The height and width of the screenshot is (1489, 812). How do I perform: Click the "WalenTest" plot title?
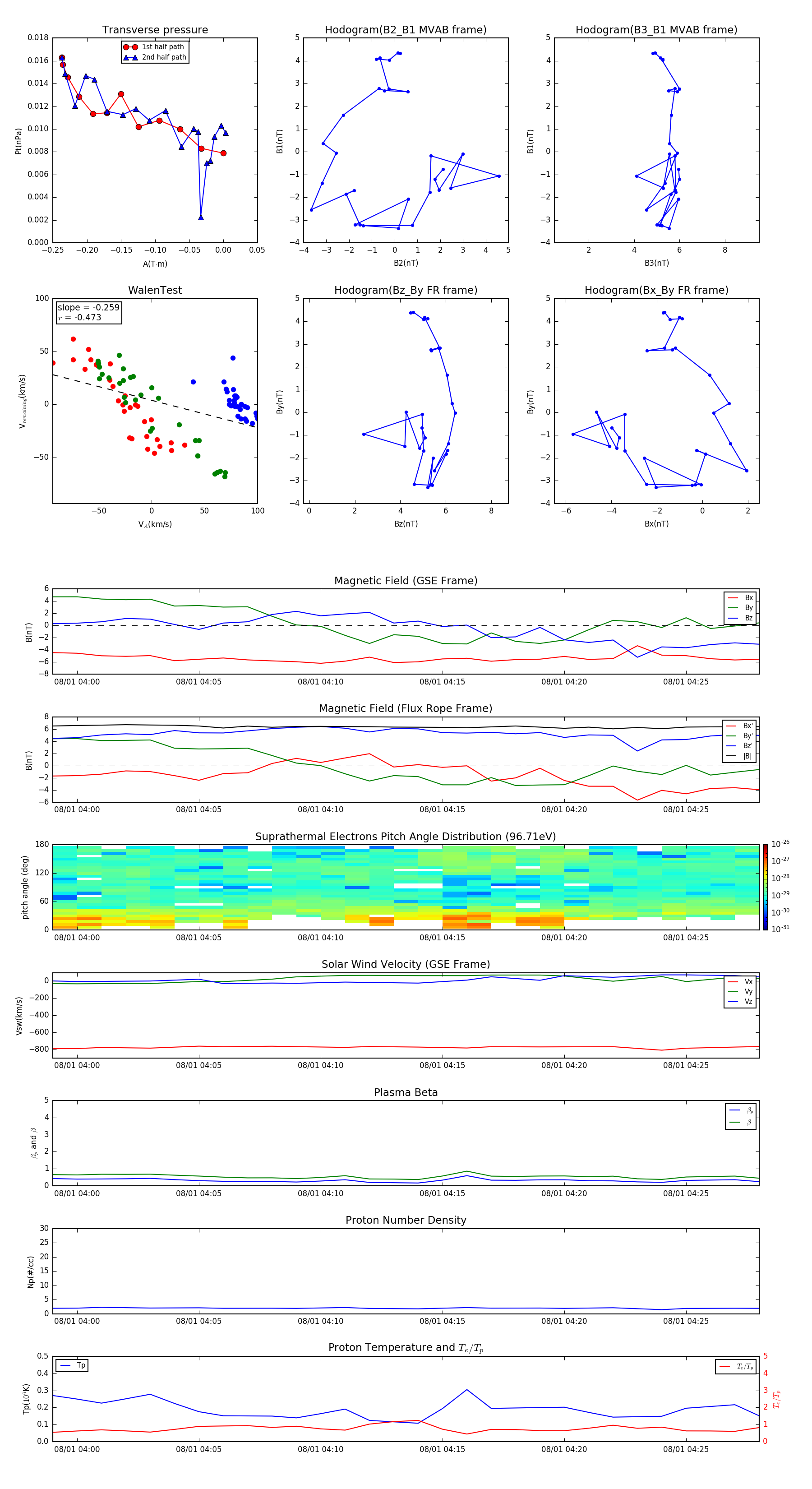pyautogui.click(x=155, y=290)
